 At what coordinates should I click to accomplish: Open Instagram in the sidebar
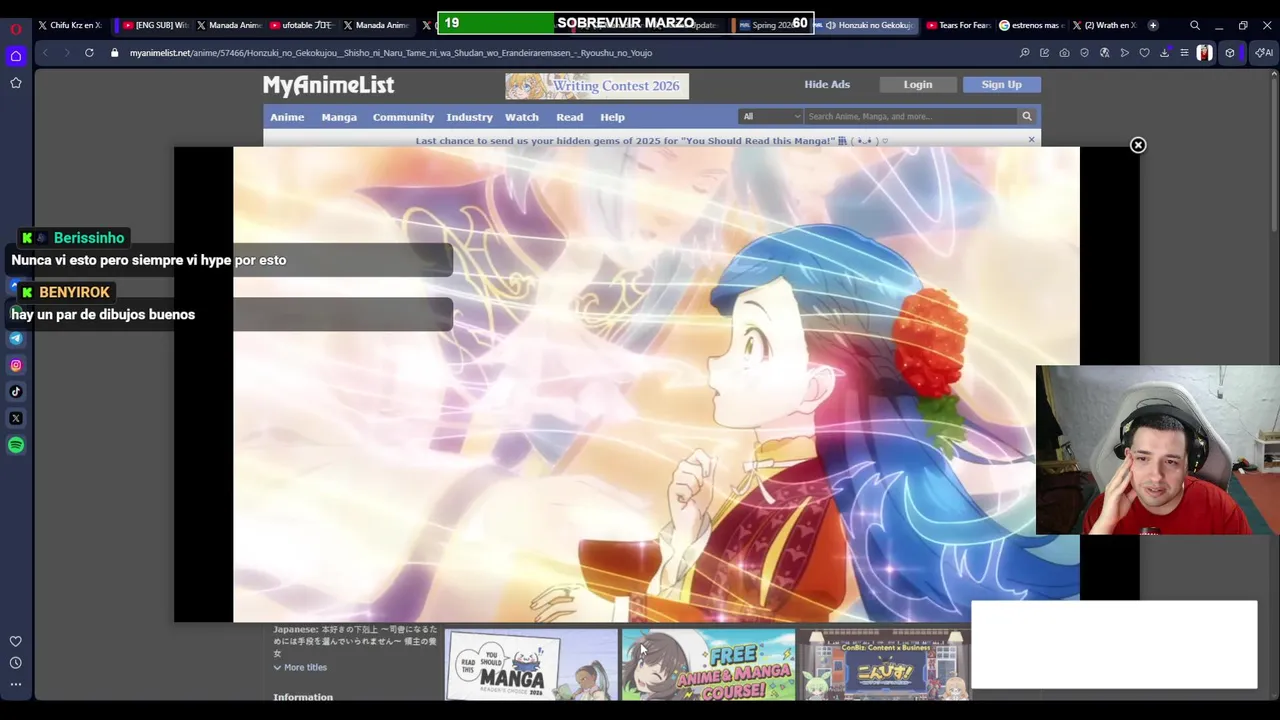[x=16, y=365]
